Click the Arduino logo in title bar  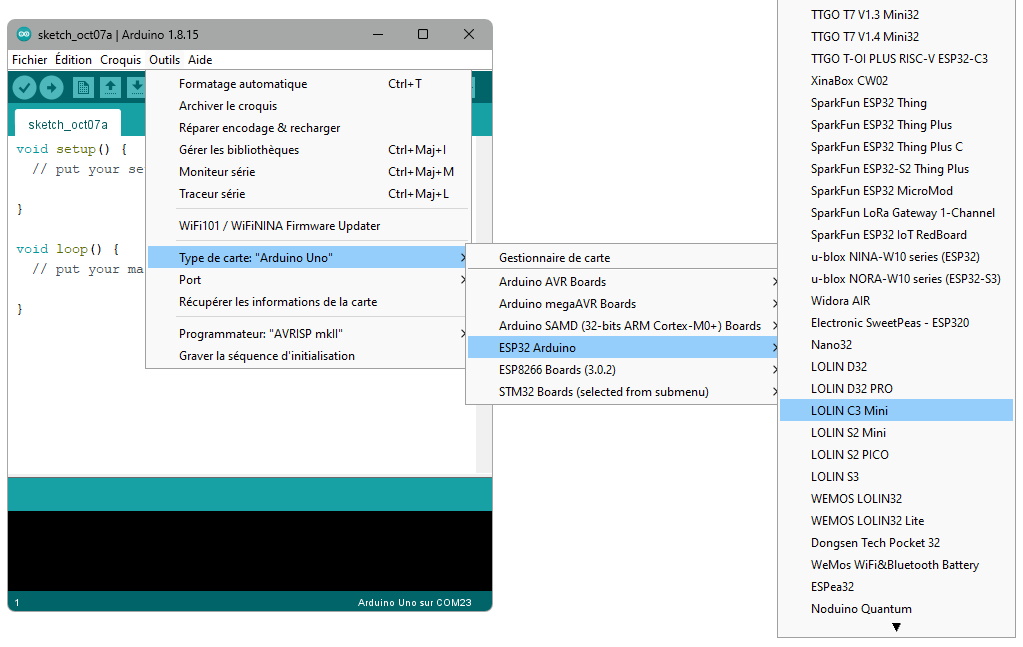25,35
